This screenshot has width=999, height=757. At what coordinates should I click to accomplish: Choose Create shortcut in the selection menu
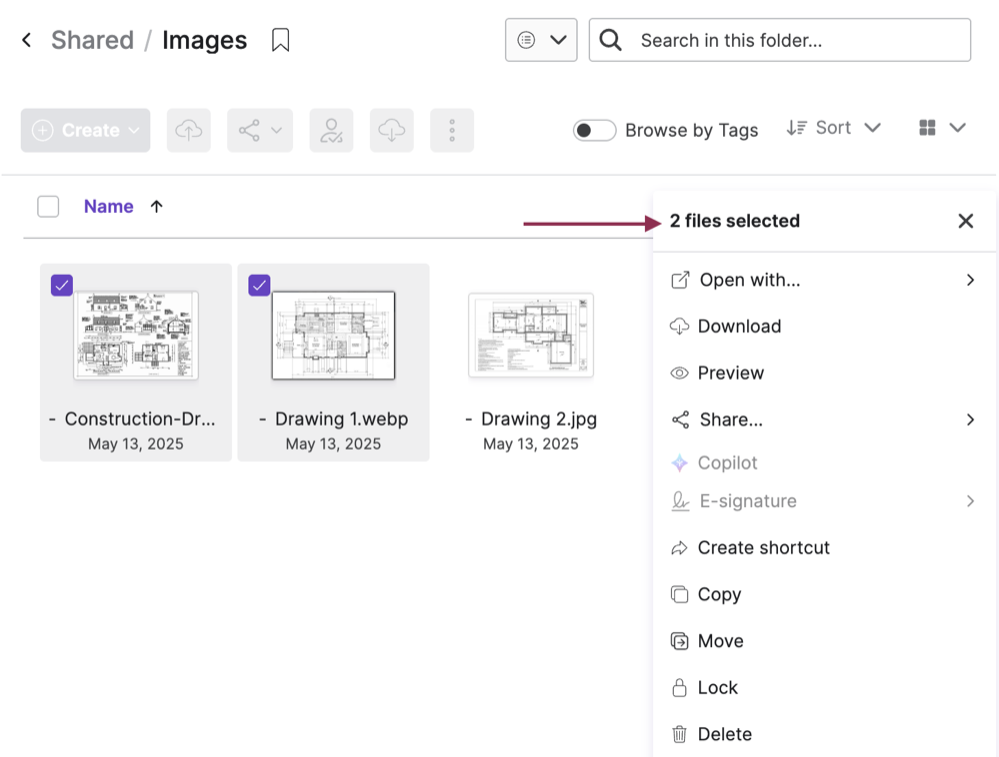tap(764, 547)
